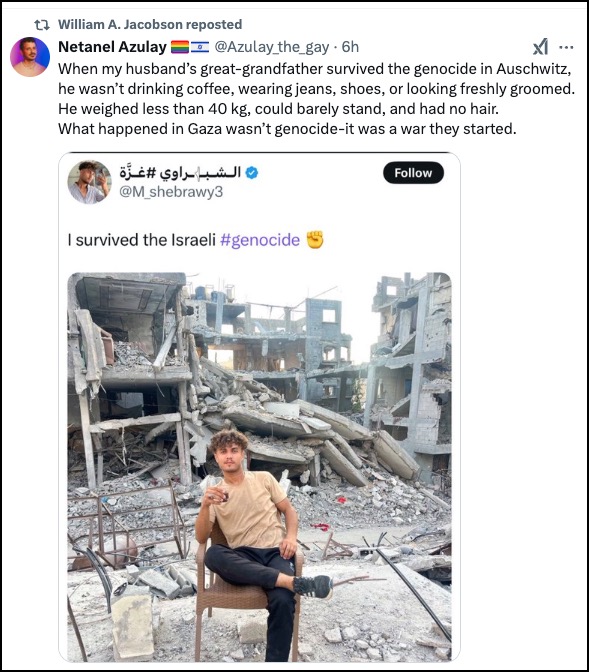589x672 pixels.
Task: Click the 'I survived the Israeli' quoted text
Action: pyautogui.click(x=141, y=240)
